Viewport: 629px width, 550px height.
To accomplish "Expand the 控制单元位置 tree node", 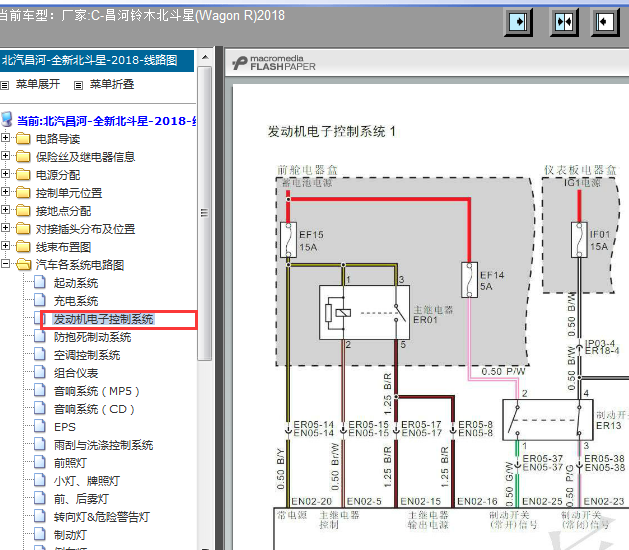I will click(x=5, y=192).
